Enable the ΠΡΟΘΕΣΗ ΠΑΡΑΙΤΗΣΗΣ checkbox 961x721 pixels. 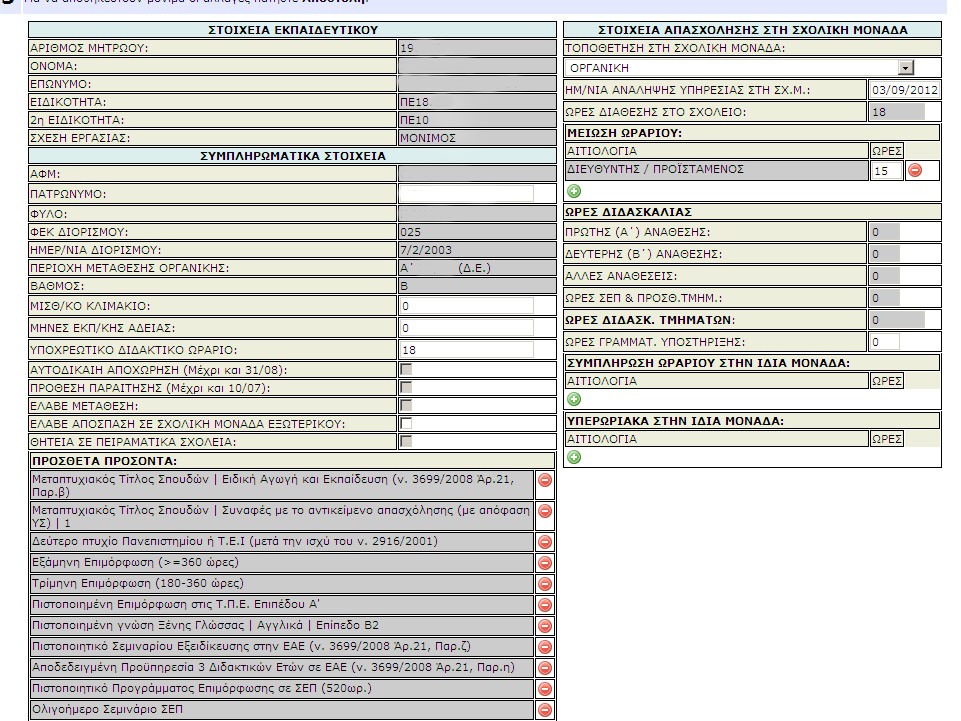click(x=406, y=388)
